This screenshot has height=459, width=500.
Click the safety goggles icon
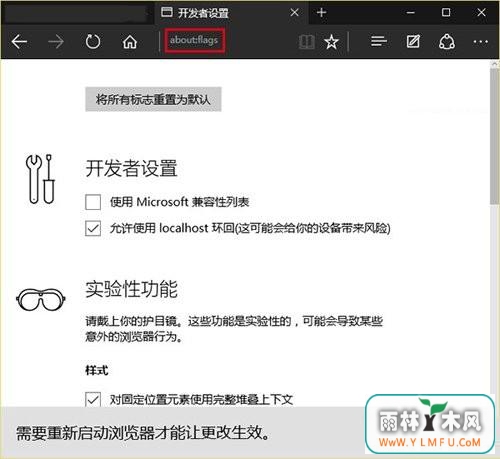[41, 299]
